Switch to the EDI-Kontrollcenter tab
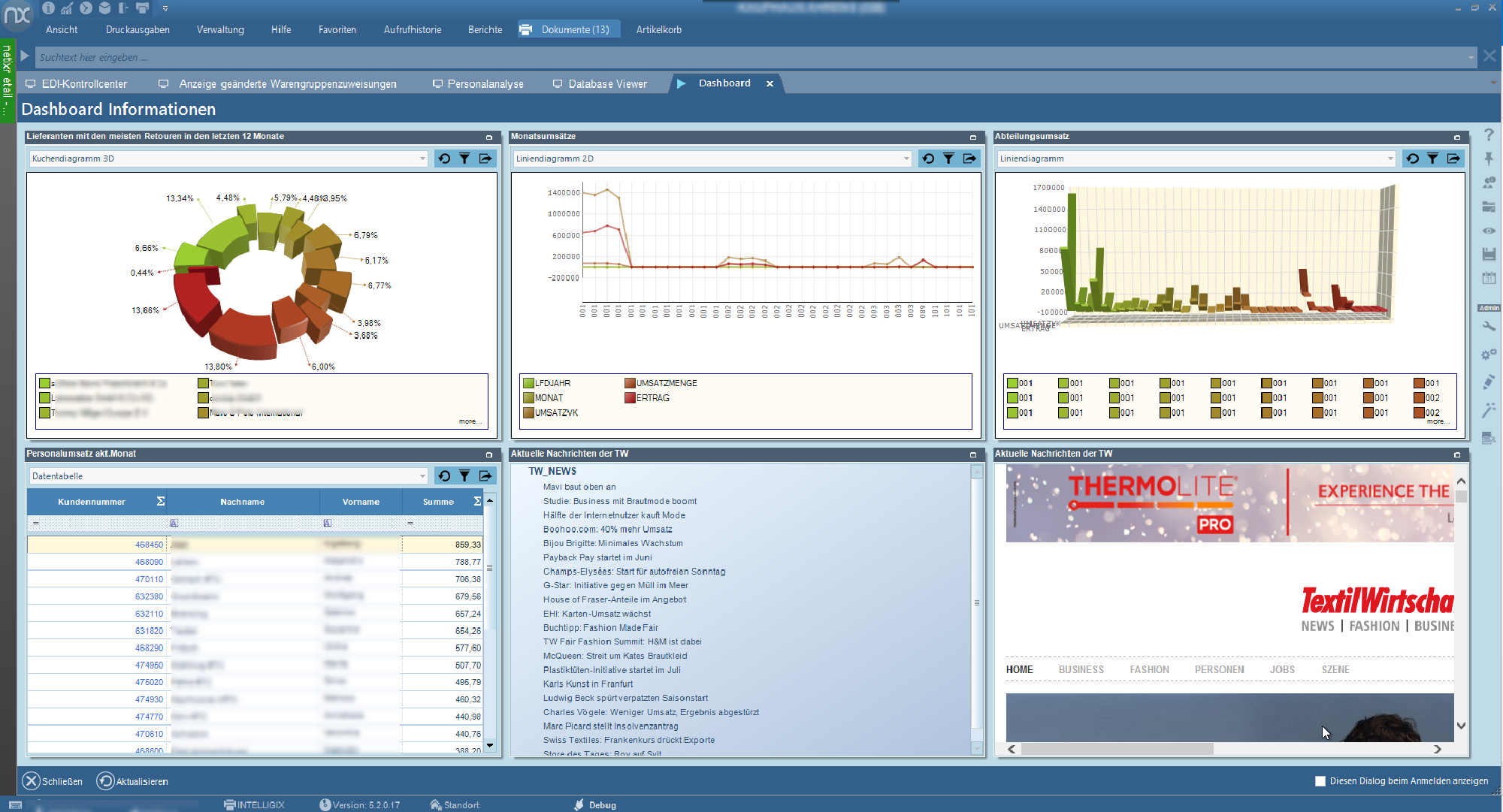Image resolution: width=1503 pixels, height=812 pixels. [x=77, y=84]
